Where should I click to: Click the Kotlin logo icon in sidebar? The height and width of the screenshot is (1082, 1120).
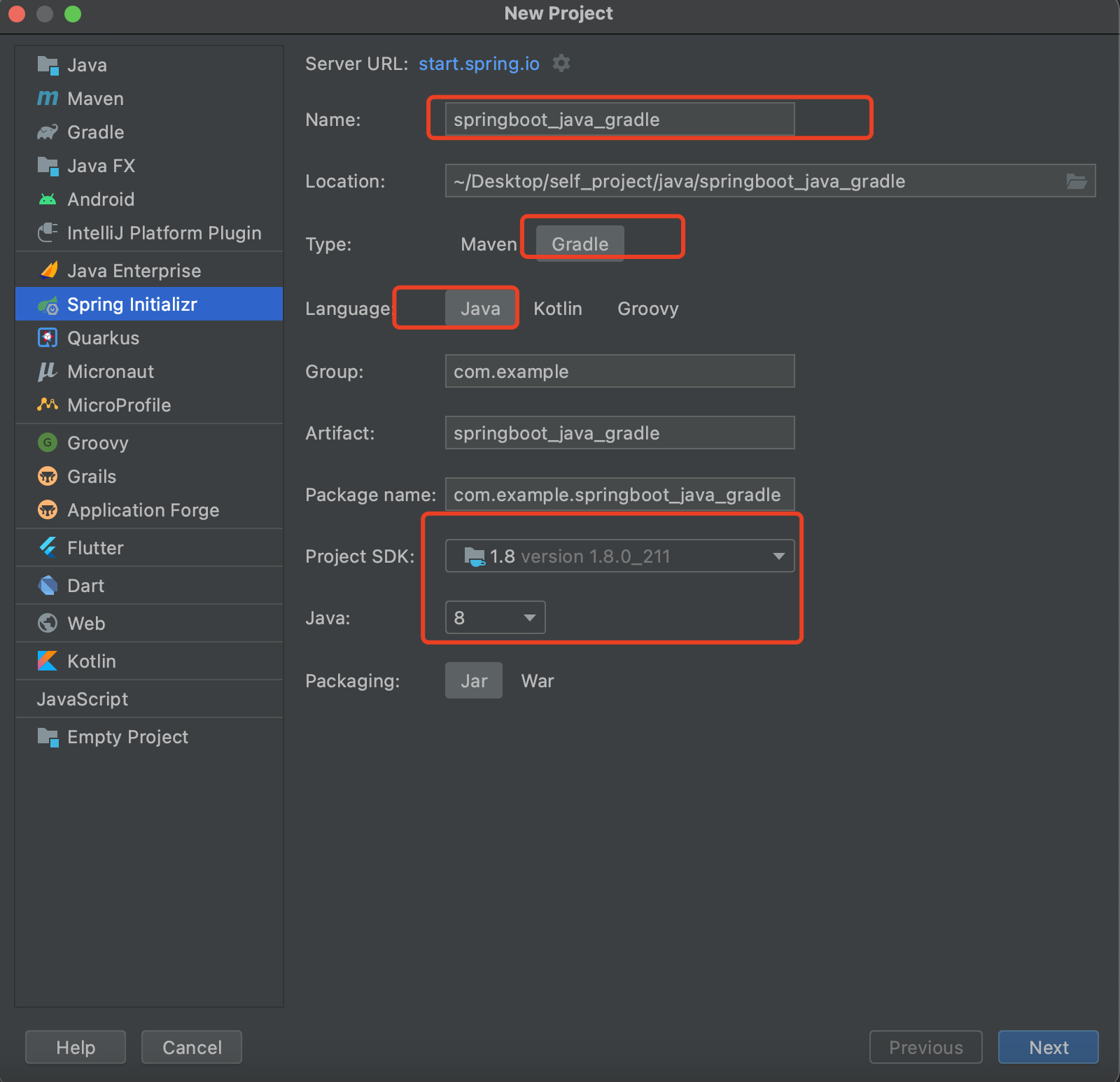(48, 661)
